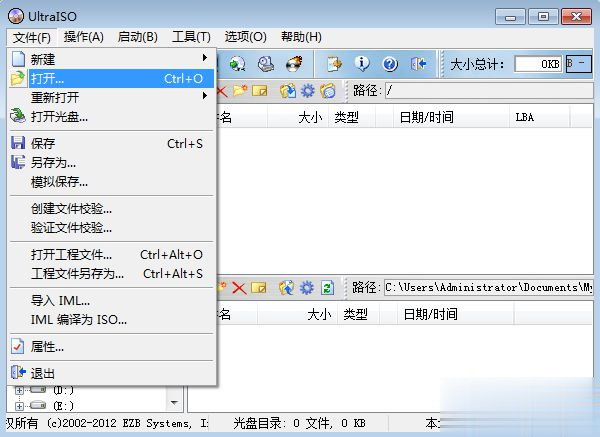Click the 0KB total size field
Viewport: 600px width, 437px height.
click(x=538, y=64)
